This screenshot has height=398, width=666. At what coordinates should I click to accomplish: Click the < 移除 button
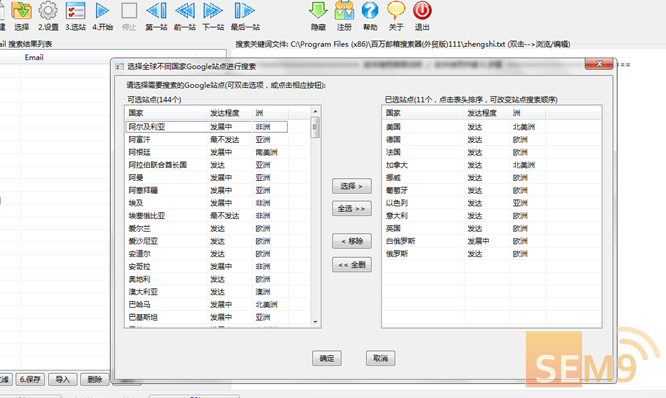(352, 241)
